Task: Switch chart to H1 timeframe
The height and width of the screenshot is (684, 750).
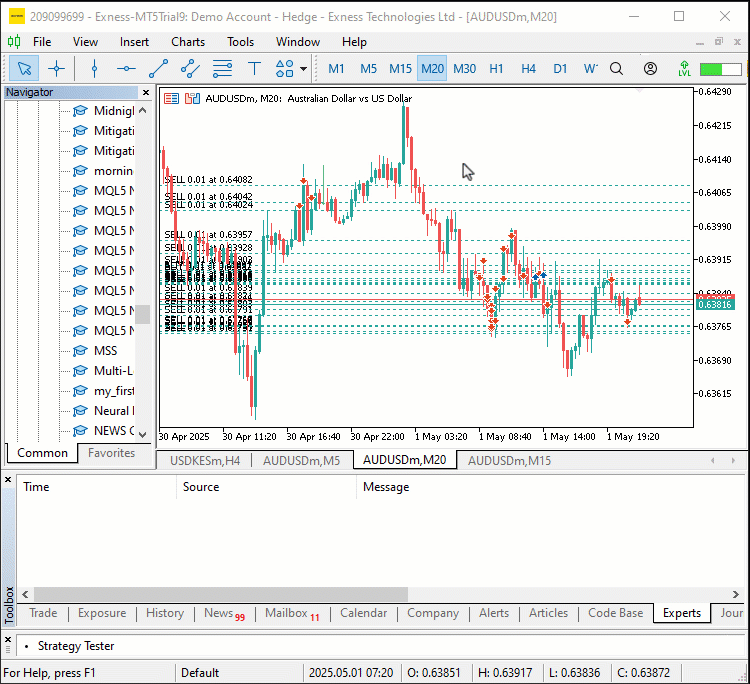Action: 496,69
